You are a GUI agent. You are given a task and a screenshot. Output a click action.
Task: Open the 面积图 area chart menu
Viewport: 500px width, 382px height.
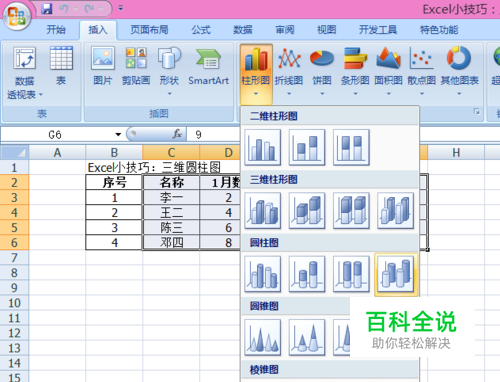pyautogui.click(x=388, y=71)
